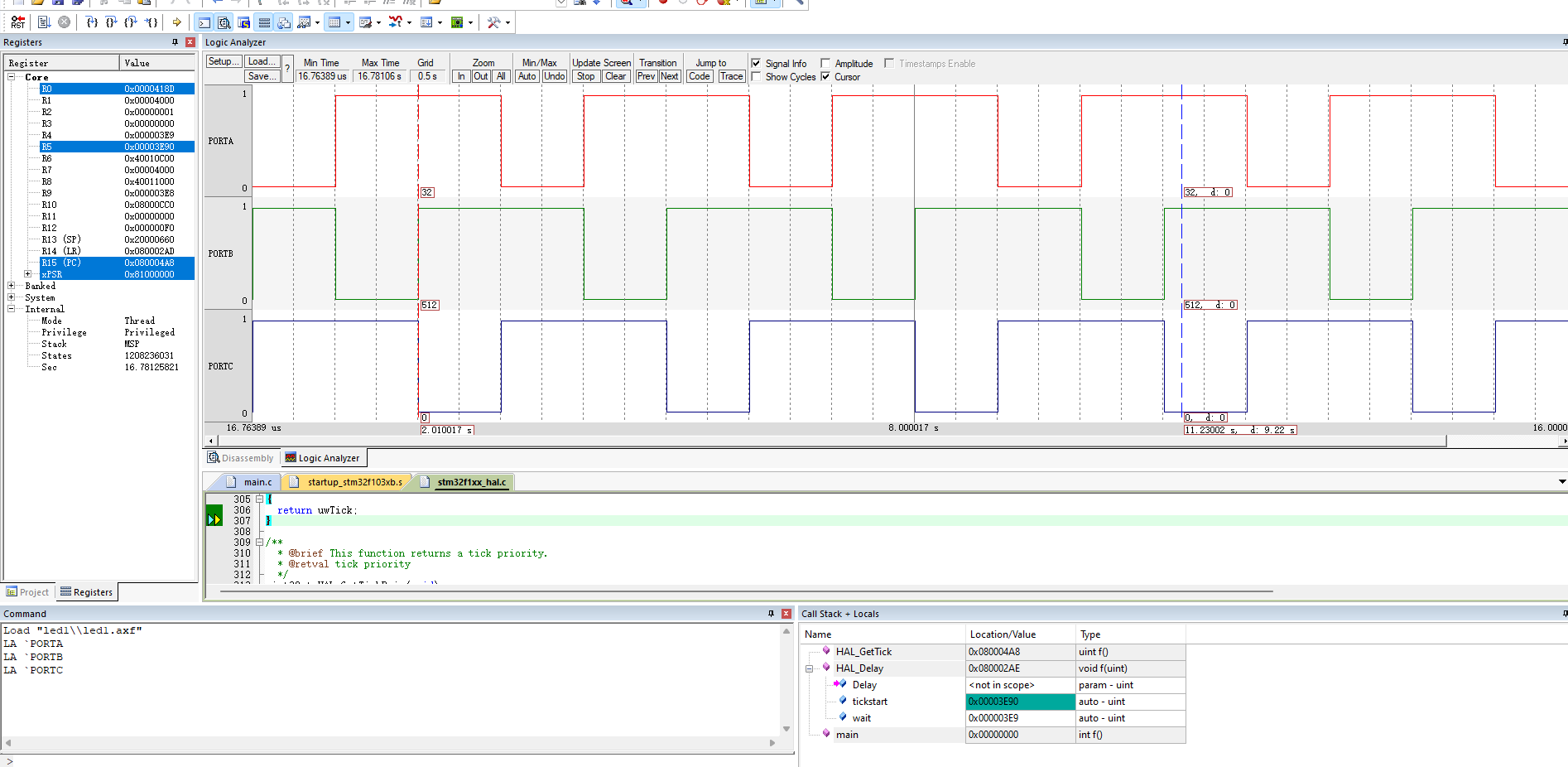Enable the Amplitude checkbox
This screenshot has width=1568, height=767.
tap(825, 63)
